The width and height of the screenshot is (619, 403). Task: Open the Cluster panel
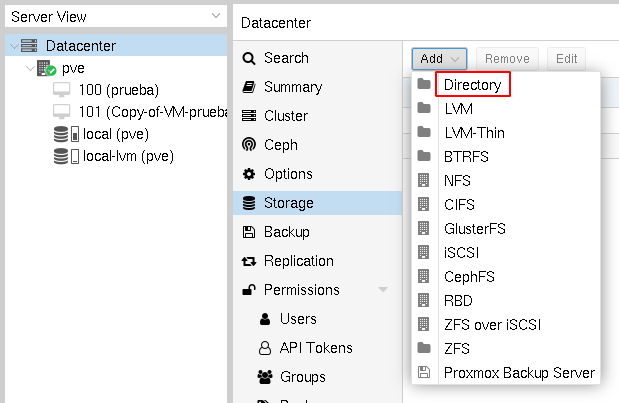[317, 116]
